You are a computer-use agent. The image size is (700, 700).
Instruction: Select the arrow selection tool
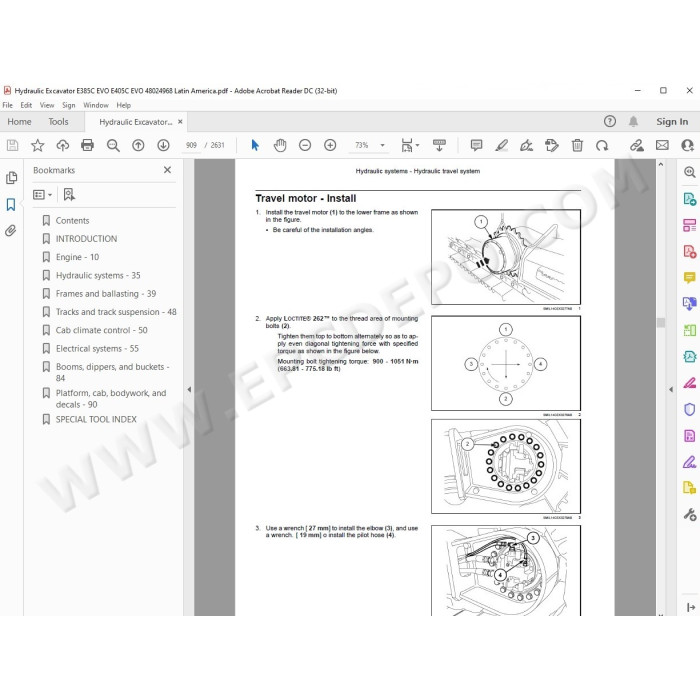point(255,145)
